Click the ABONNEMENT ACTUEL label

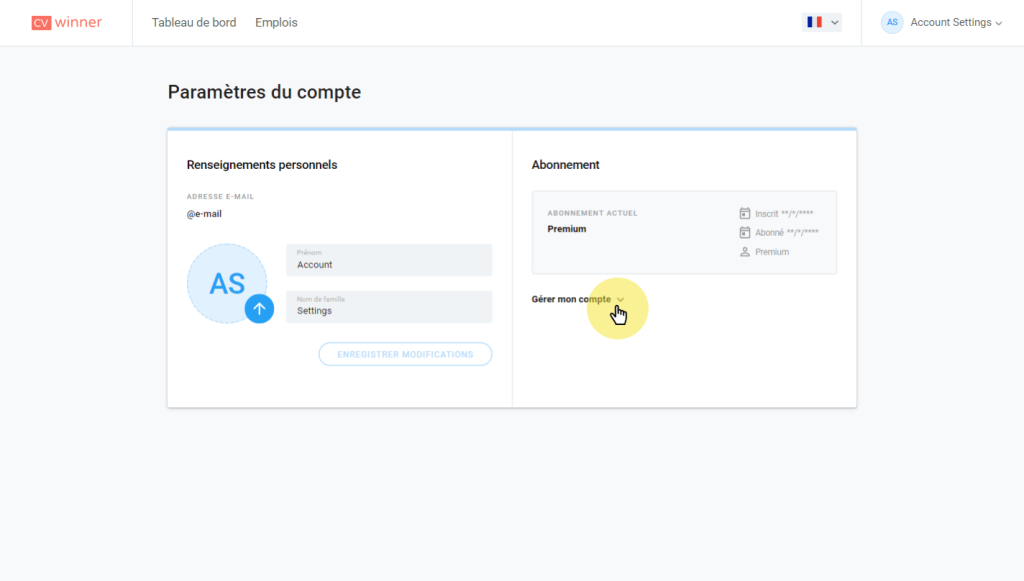(x=592, y=213)
